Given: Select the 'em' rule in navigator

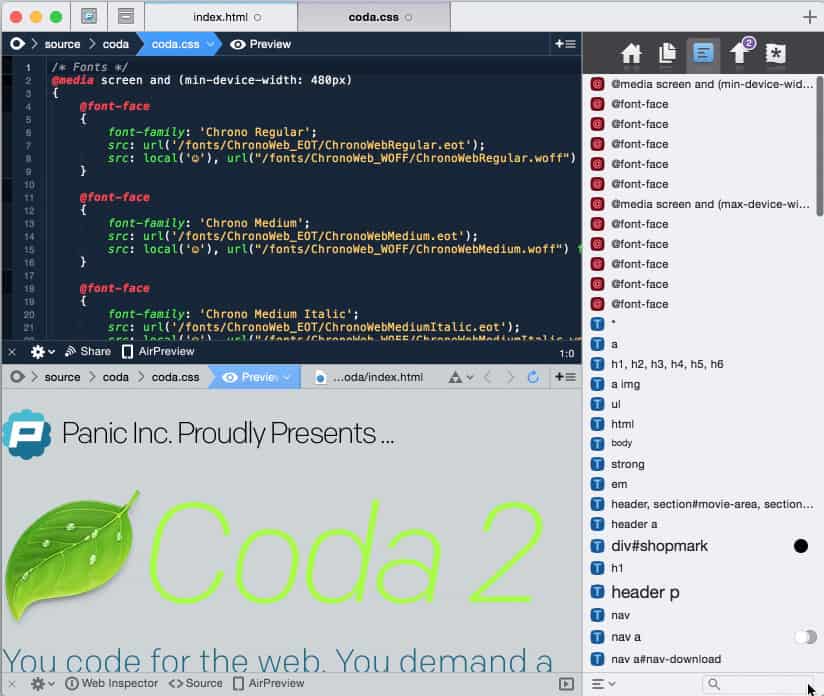Looking at the screenshot, I should coord(702,484).
